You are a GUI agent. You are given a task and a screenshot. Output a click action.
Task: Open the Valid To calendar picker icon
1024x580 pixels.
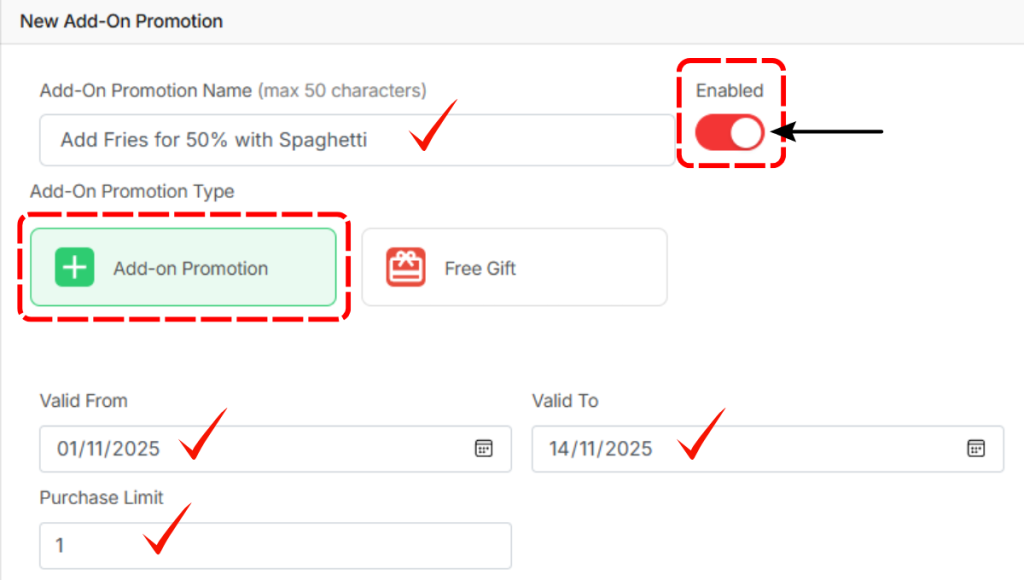(976, 448)
